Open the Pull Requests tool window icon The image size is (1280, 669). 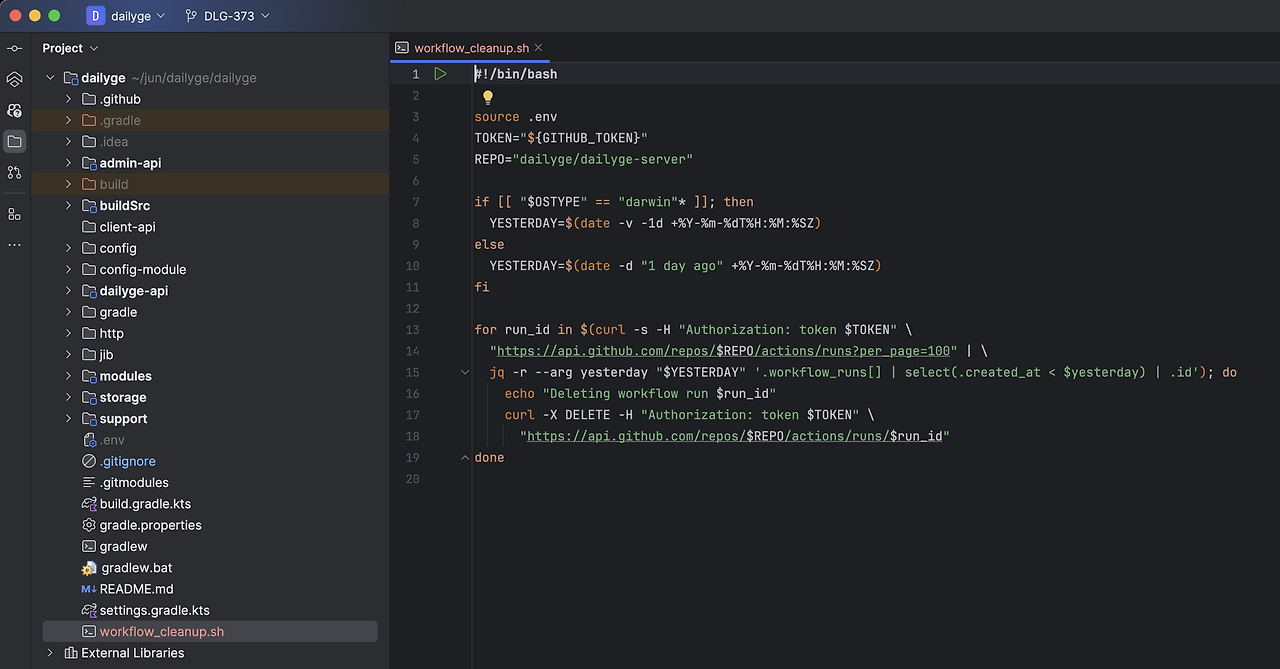click(x=14, y=173)
